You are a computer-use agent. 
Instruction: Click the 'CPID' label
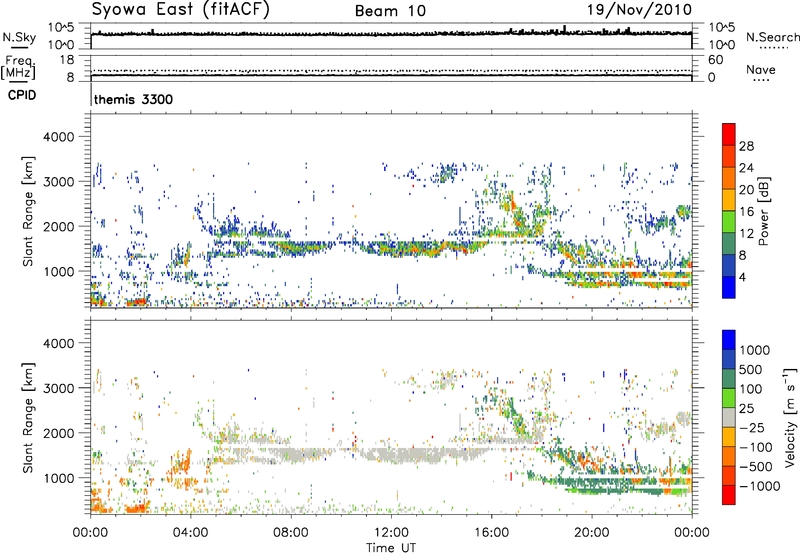22,95
